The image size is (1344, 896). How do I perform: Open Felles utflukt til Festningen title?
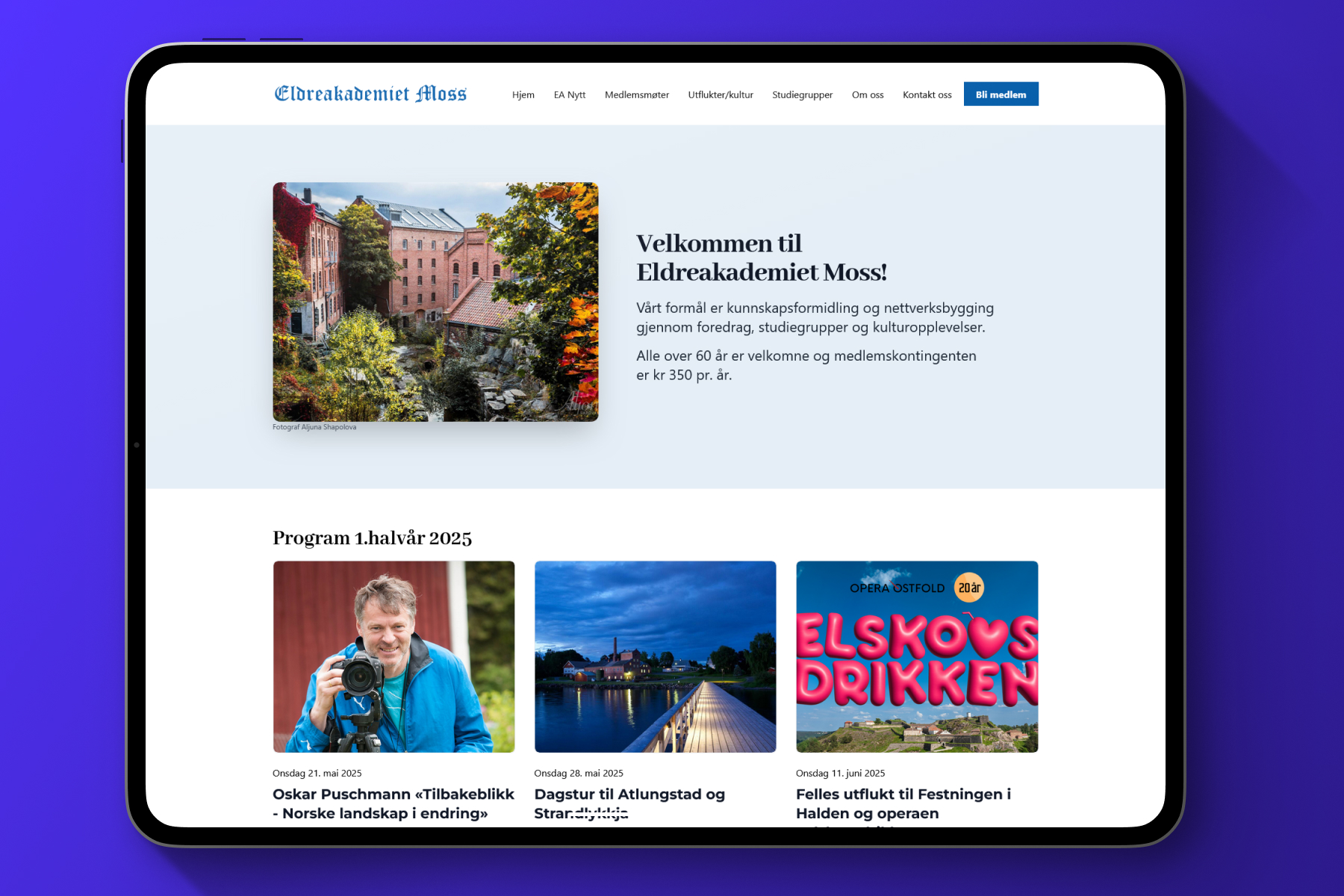pyautogui.click(x=903, y=803)
